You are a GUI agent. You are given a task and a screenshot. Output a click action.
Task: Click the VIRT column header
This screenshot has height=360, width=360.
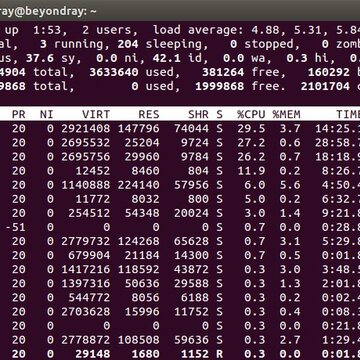coord(96,115)
